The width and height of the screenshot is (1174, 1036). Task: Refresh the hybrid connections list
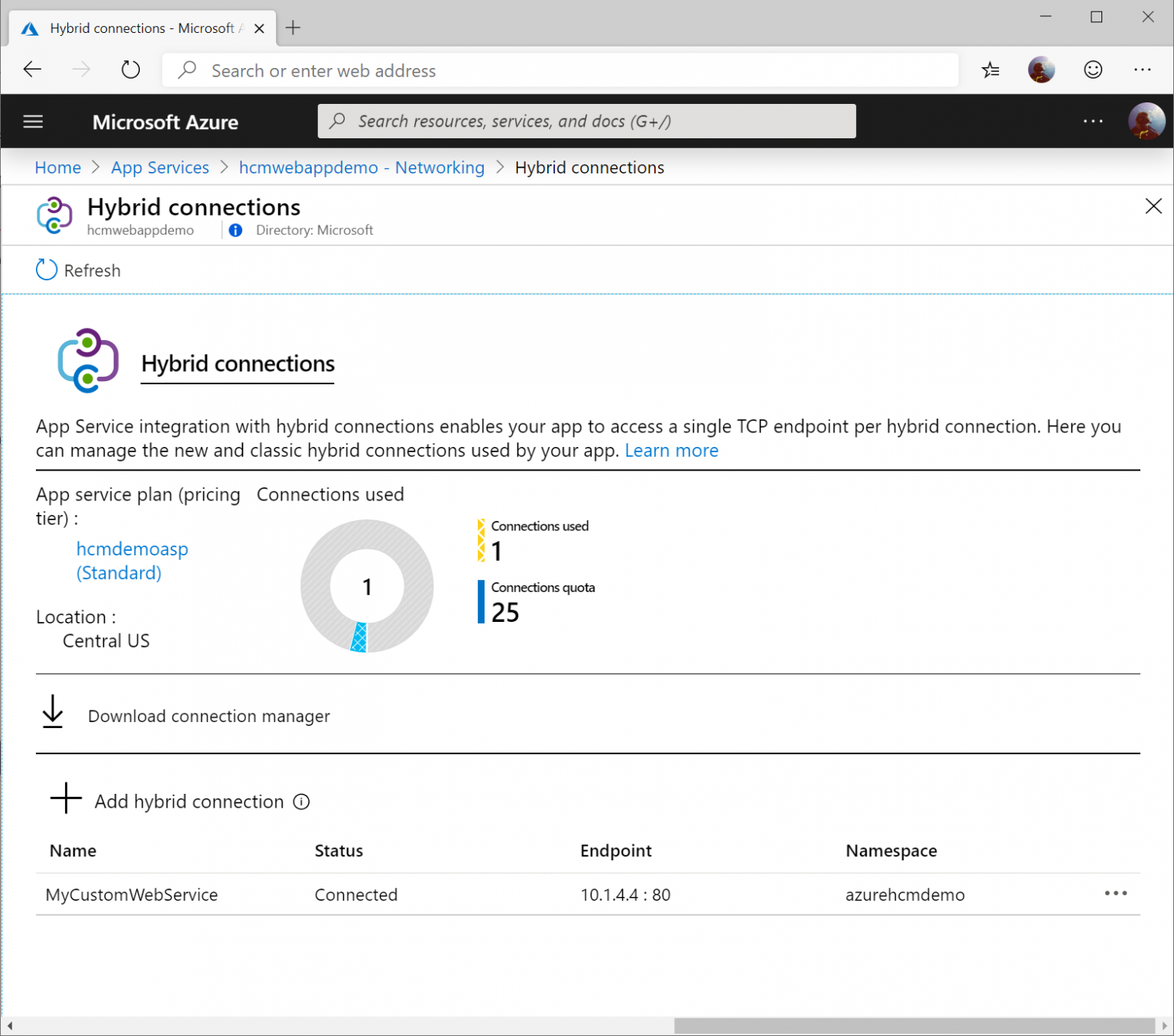[77, 270]
